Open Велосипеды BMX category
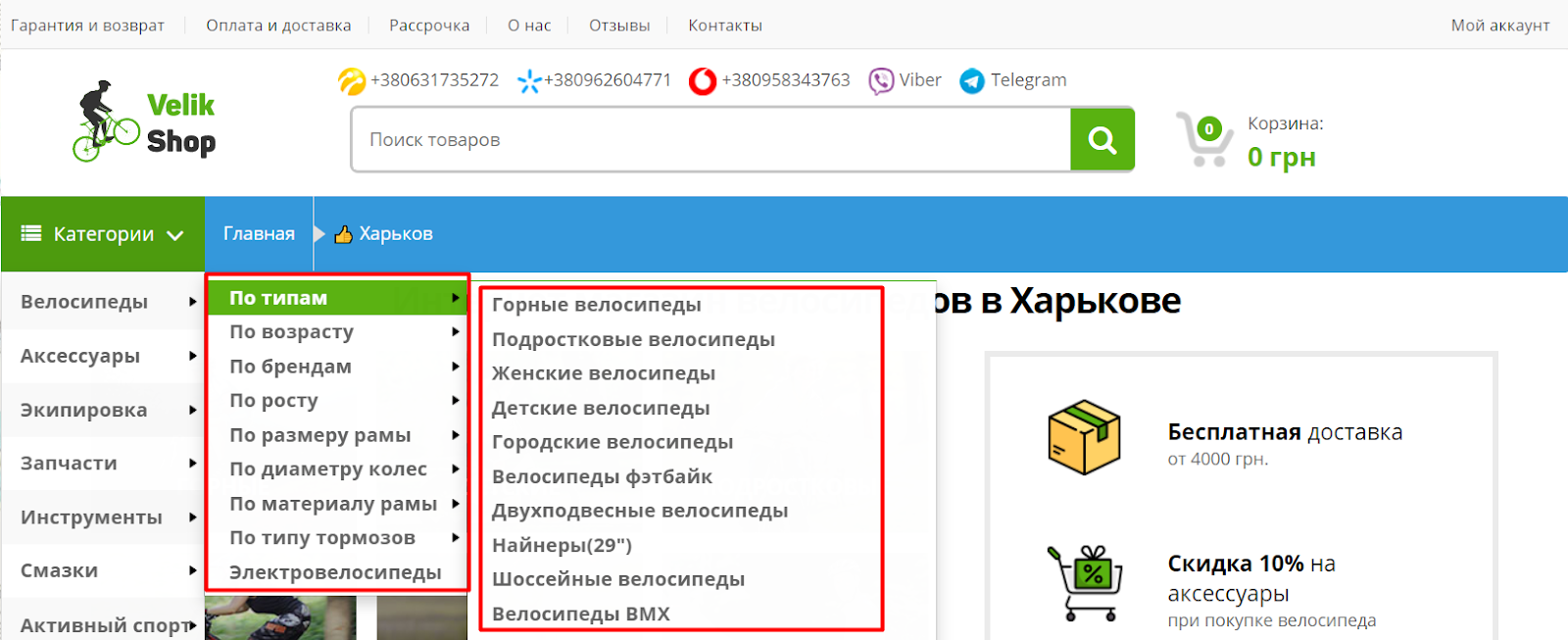Image resolution: width=1568 pixels, height=640 pixels. [581, 615]
